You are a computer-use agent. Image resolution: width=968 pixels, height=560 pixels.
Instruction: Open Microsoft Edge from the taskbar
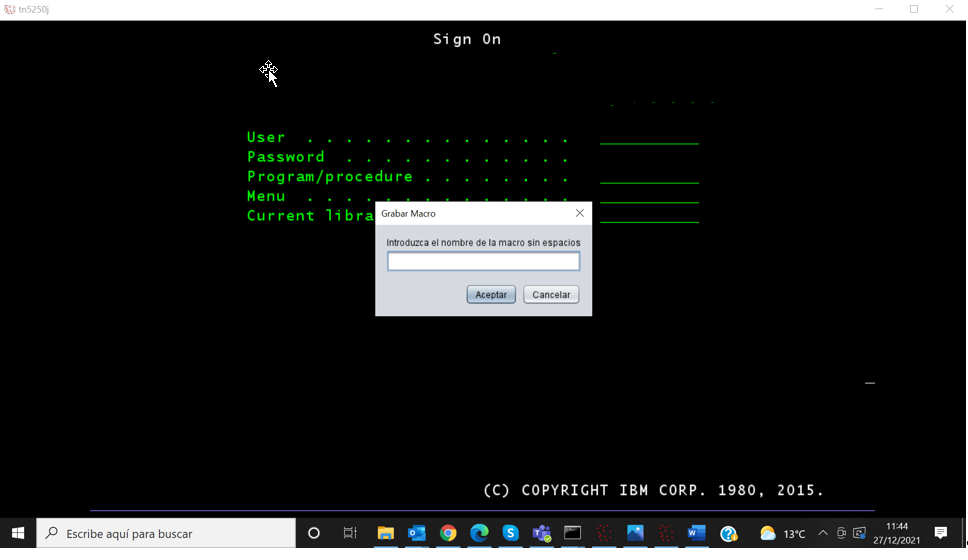[479, 533]
